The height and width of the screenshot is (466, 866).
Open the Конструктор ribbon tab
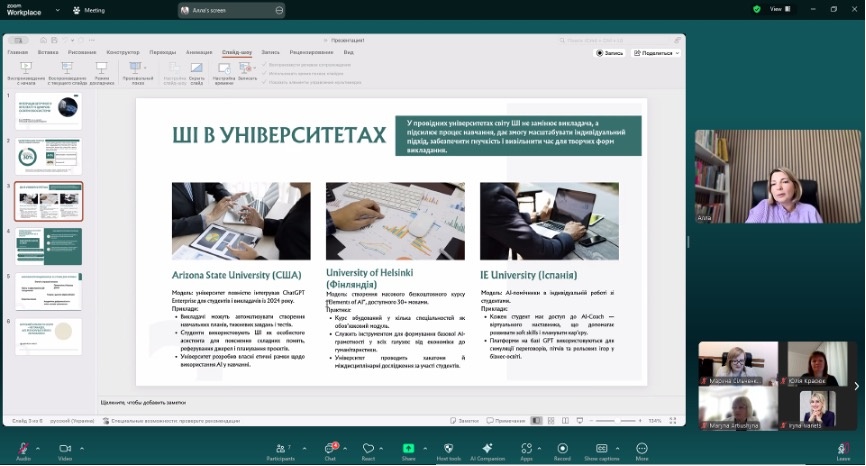(123, 52)
